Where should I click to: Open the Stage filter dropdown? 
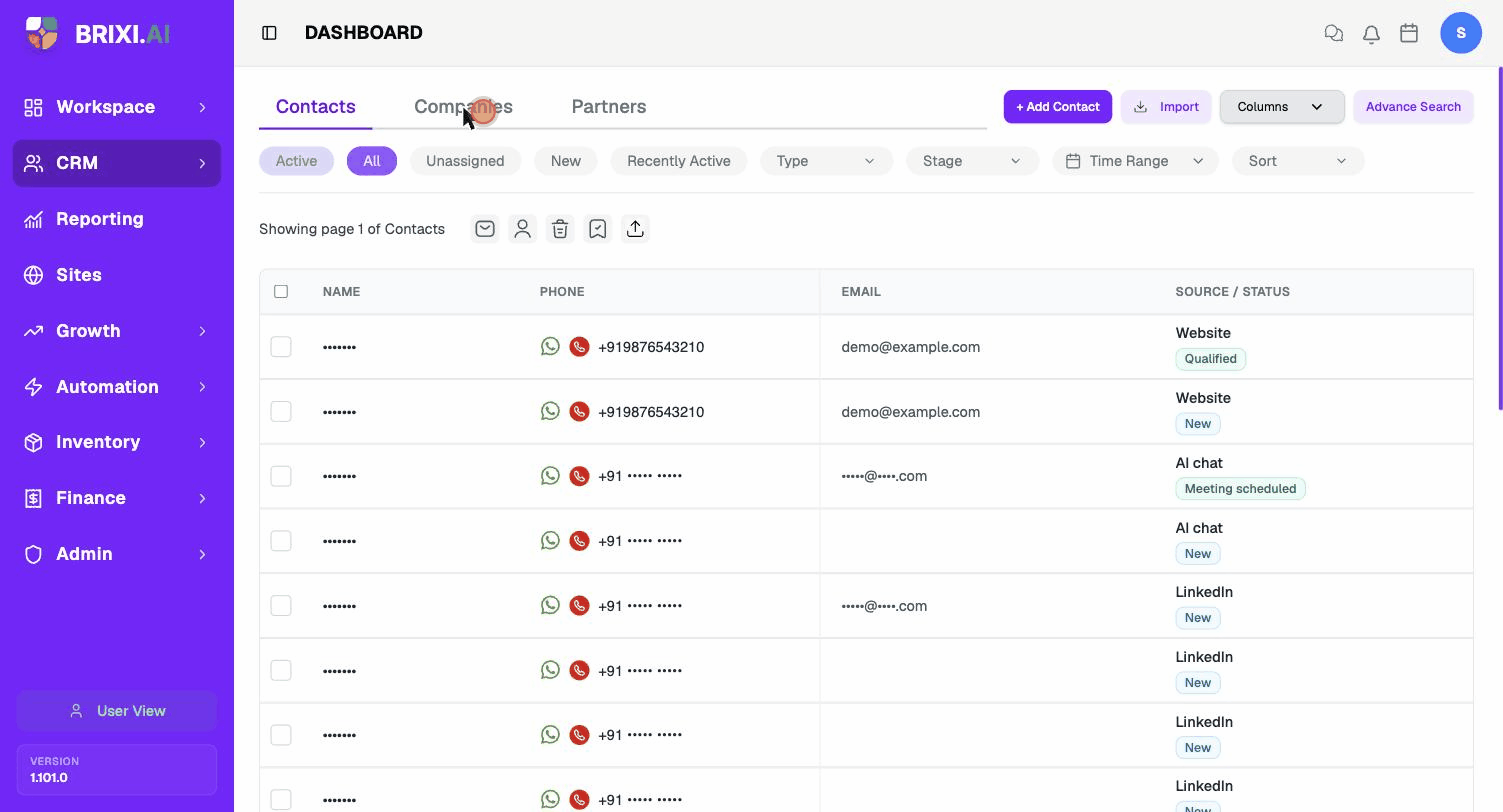(x=972, y=161)
